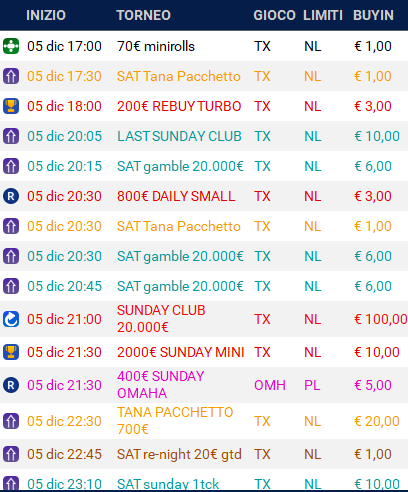Click the GIOCO column header
This screenshot has height=492, width=408.
pyautogui.click(x=274, y=15)
